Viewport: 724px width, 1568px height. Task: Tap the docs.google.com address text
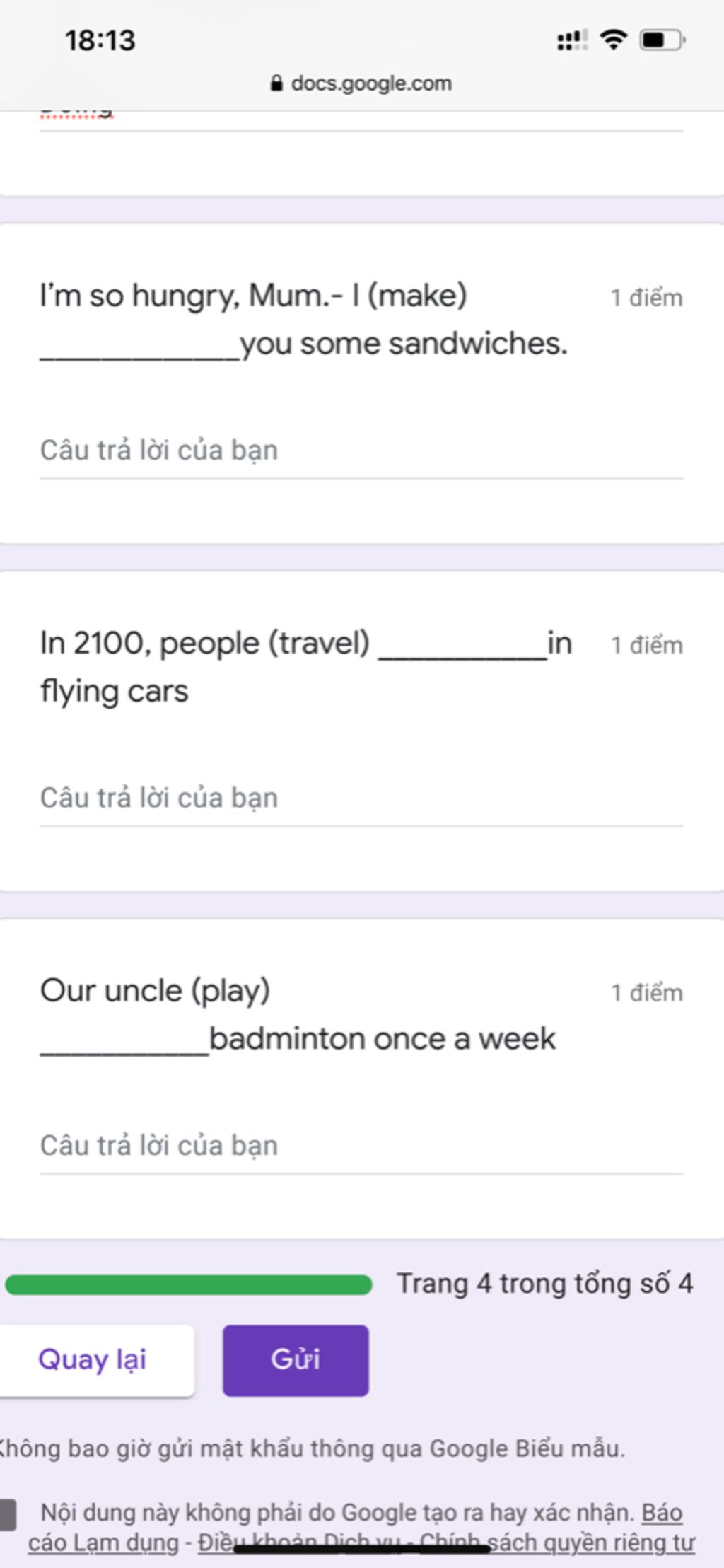coord(371,83)
